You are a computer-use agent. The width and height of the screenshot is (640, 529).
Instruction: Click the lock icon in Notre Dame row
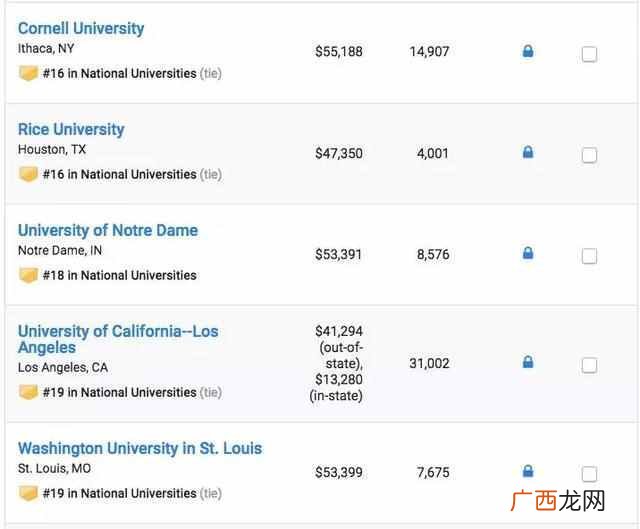(x=528, y=253)
